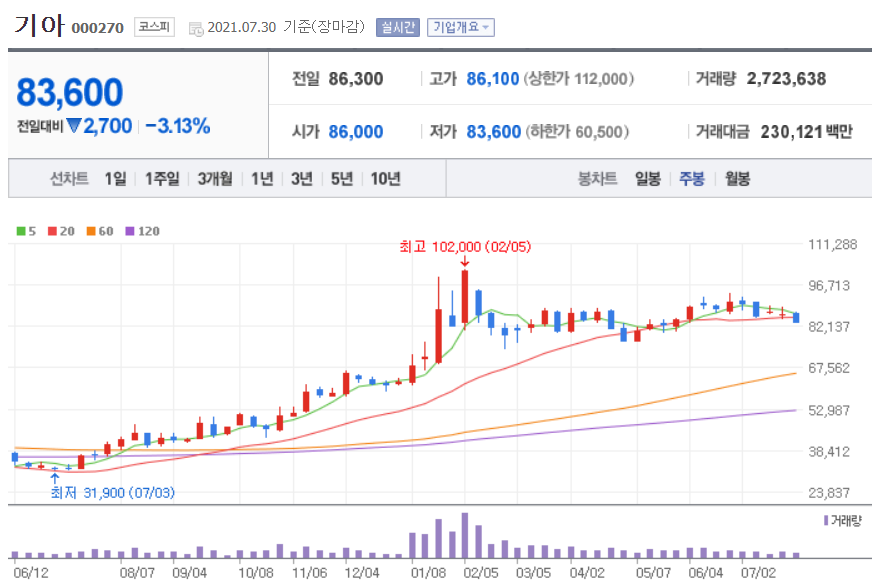Click the green 5 moving-average legend swatch
Screen dimensions: 872x585
point(21,231)
